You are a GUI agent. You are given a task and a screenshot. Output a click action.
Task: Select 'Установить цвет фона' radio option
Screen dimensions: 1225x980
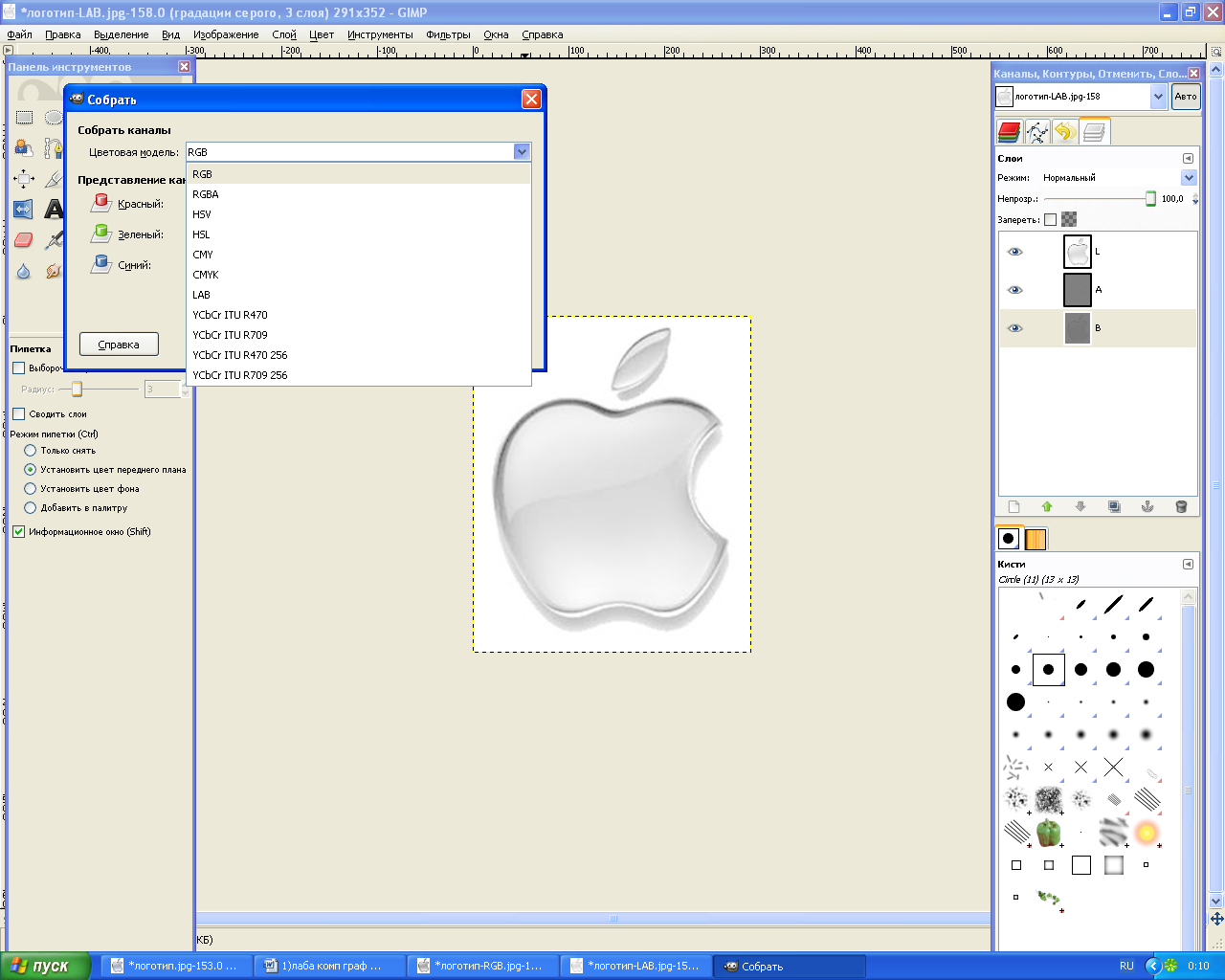click(x=30, y=488)
